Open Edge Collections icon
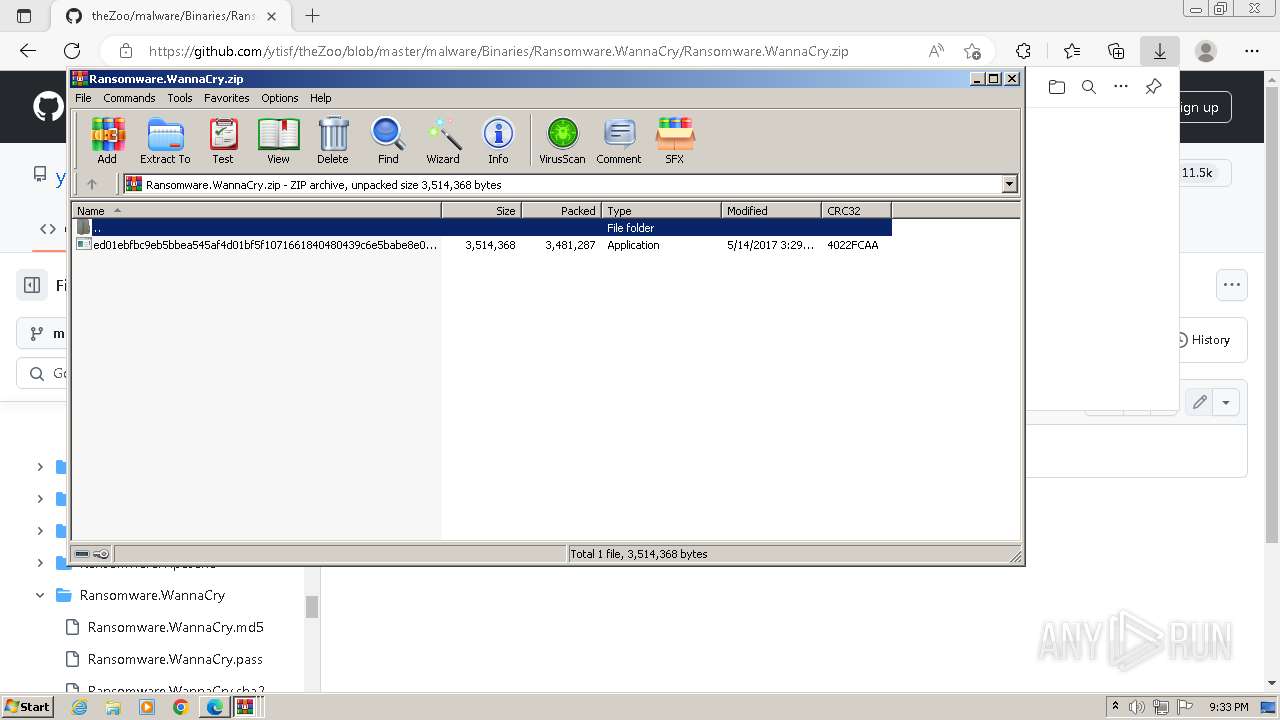 1116,51
